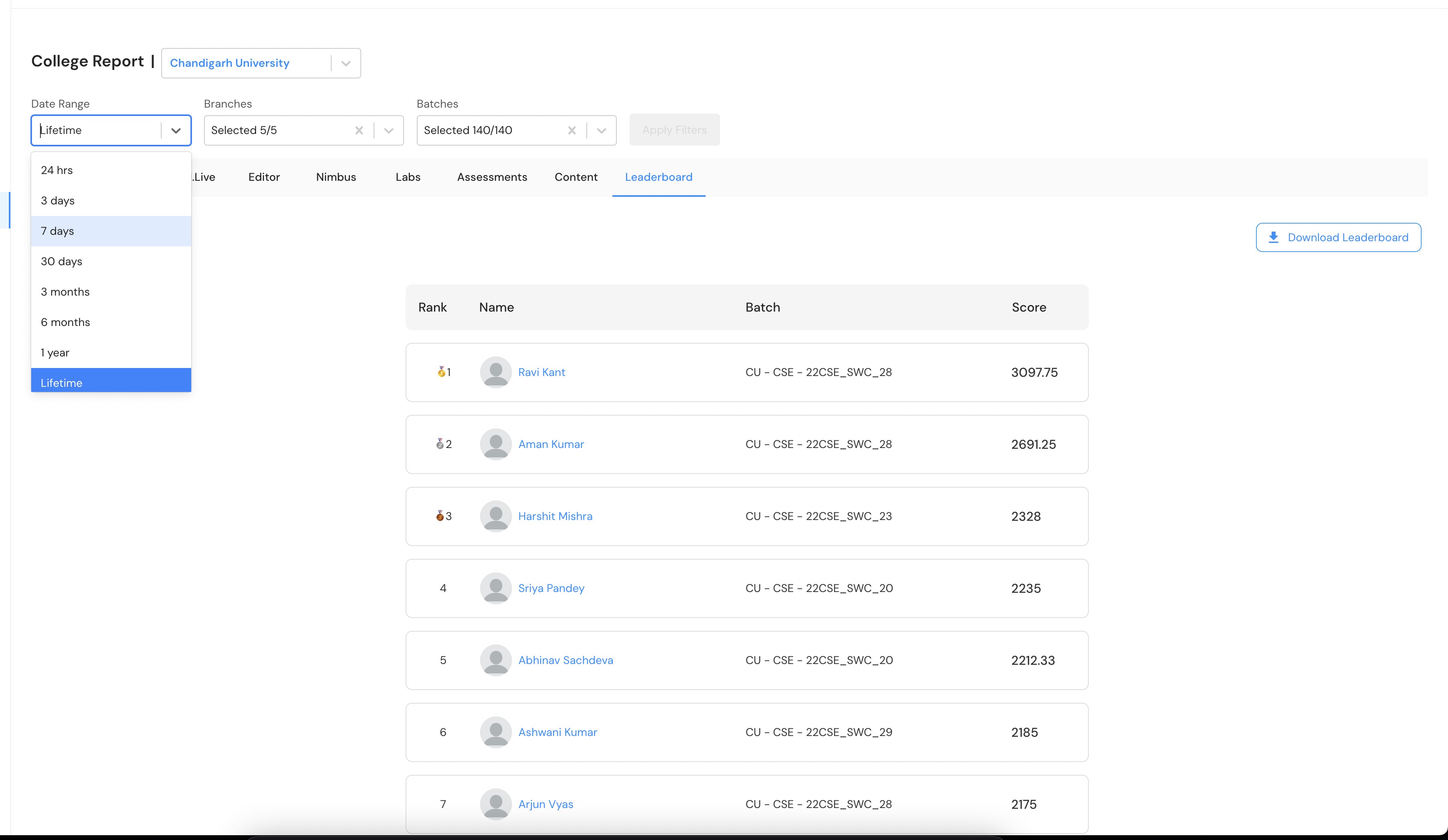Click the bronze medal rank 3 icon
This screenshot has width=1448, height=840.
pos(440,516)
